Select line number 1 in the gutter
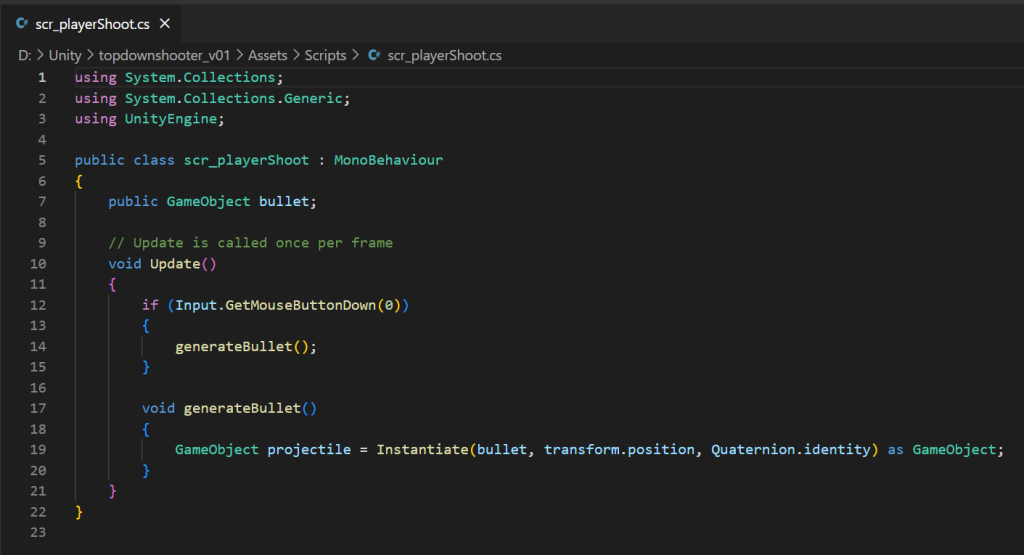The image size is (1024, 555). [x=41, y=77]
